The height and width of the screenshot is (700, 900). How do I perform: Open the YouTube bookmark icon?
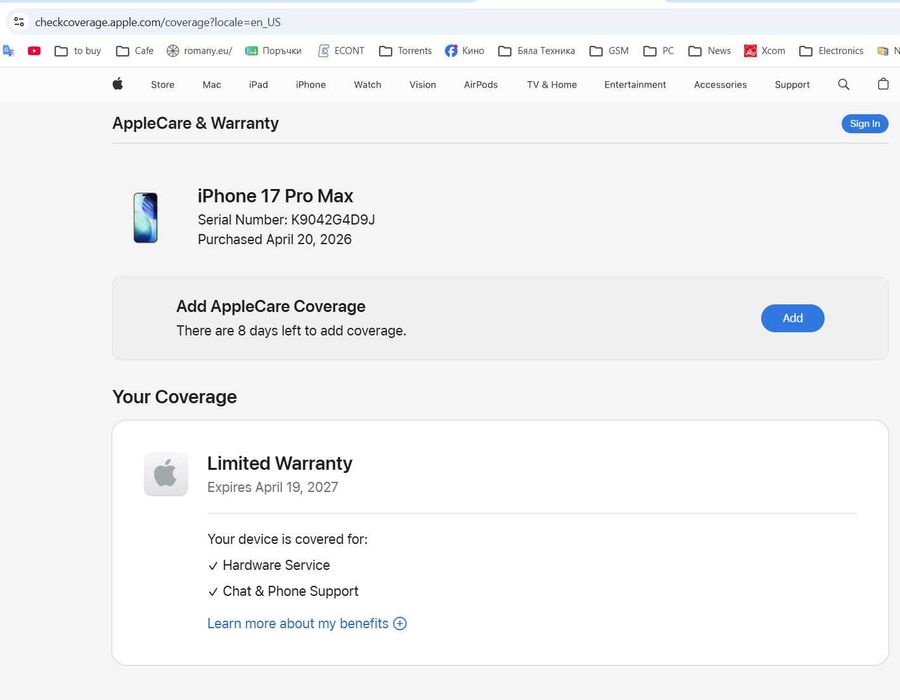click(x=34, y=51)
